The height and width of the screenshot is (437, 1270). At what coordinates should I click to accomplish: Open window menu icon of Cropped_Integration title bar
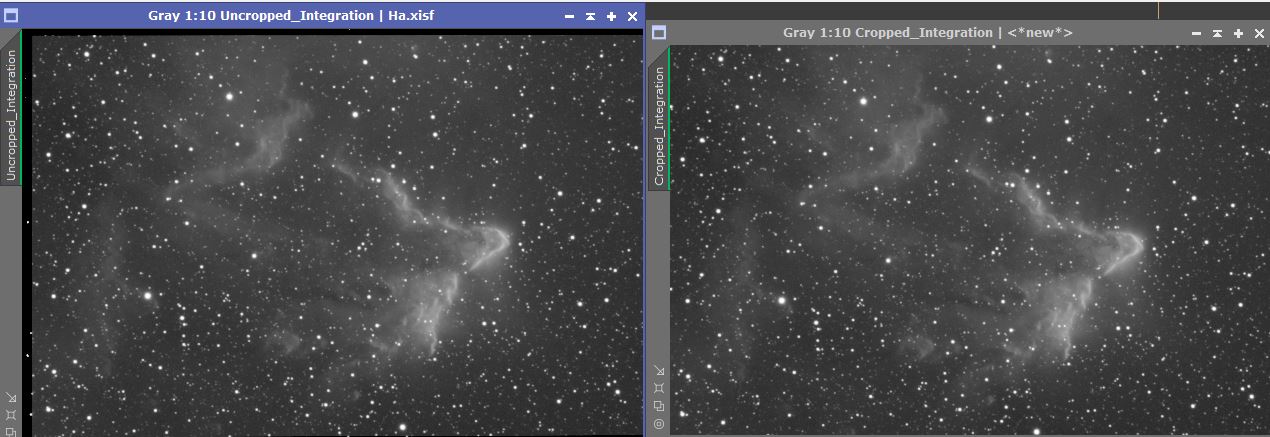click(659, 32)
